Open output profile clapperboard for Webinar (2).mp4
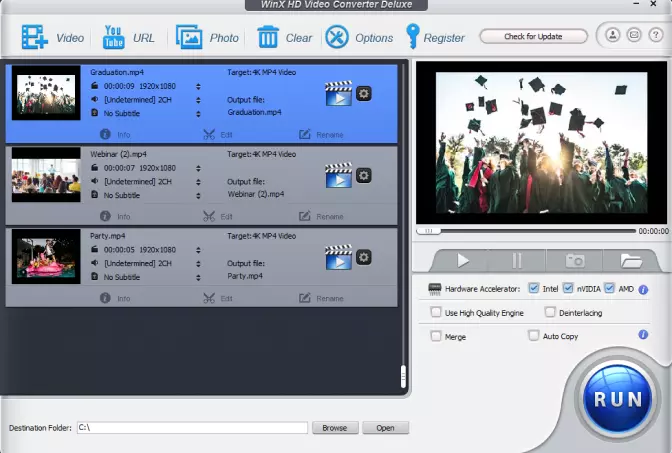672x453 pixels. [339, 175]
